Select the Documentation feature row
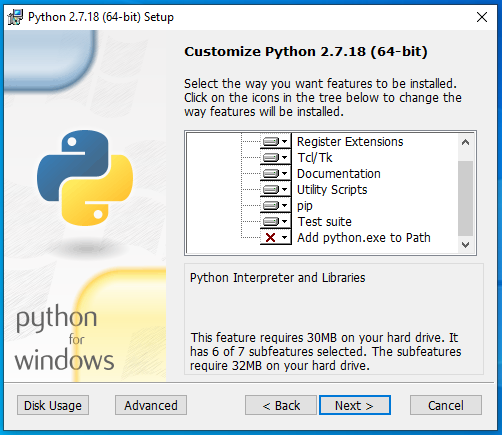Image resolution: width=502 pixels, height=435 pixels. pyautogui.click(x=339, y=174)
